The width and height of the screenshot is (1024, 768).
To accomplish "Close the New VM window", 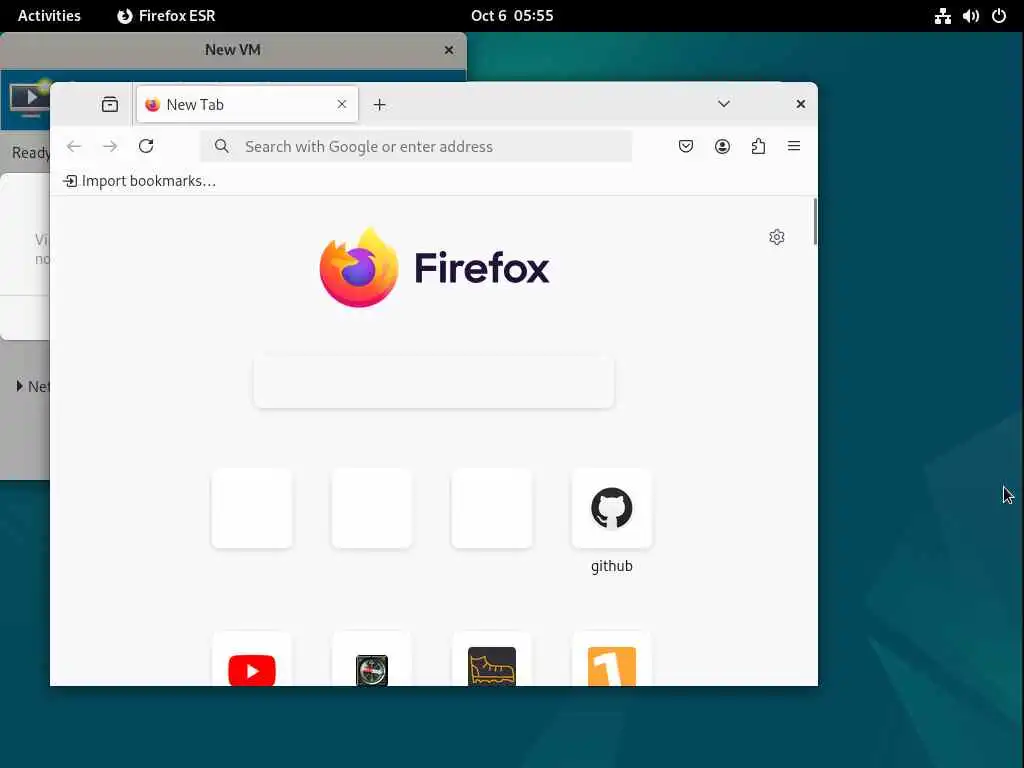I will 449,50.
